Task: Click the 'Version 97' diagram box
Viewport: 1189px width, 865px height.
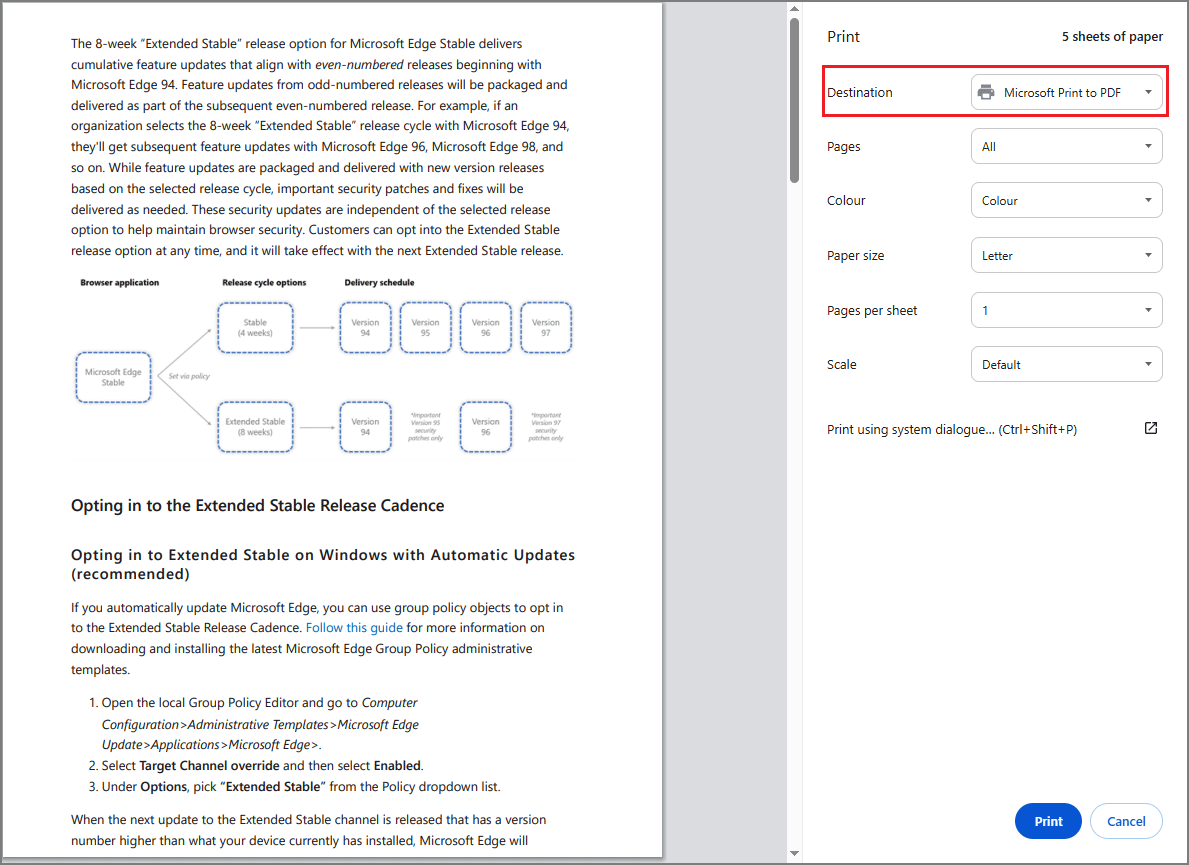Action: 546,328
